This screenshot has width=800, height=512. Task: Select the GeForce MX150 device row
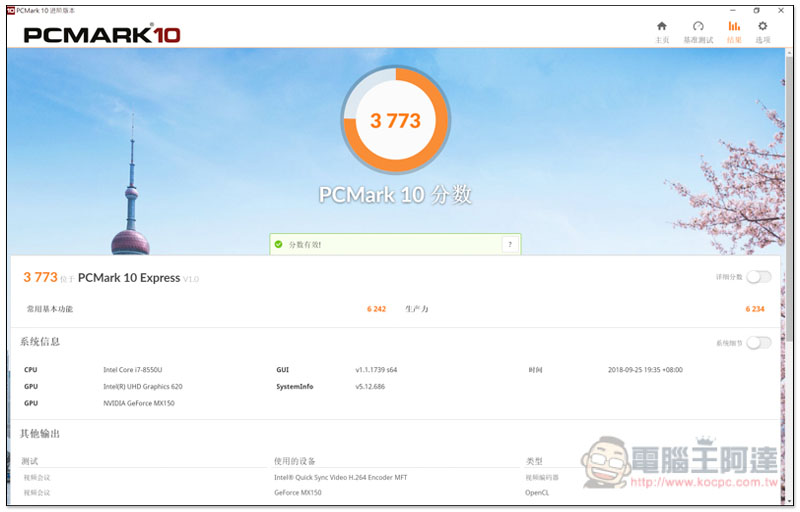click(x=298, y=493)
